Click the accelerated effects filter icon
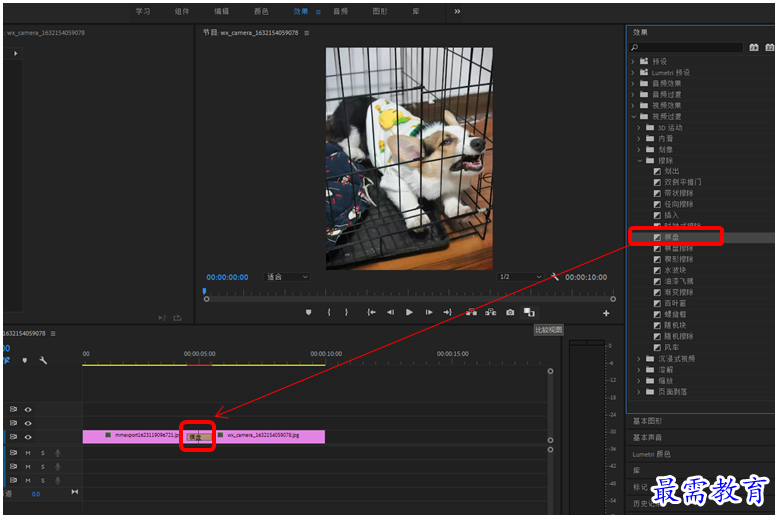Viewport: 775px width, 522px height. click(754, 47)
